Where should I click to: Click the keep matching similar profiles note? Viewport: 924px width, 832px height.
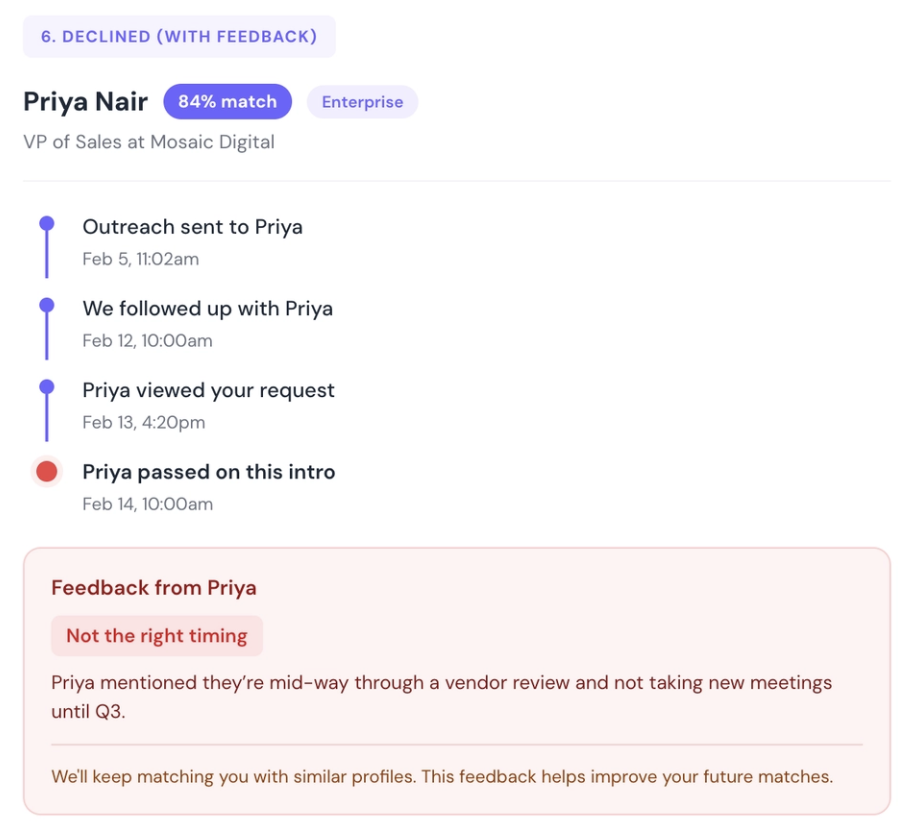(441, 776)
